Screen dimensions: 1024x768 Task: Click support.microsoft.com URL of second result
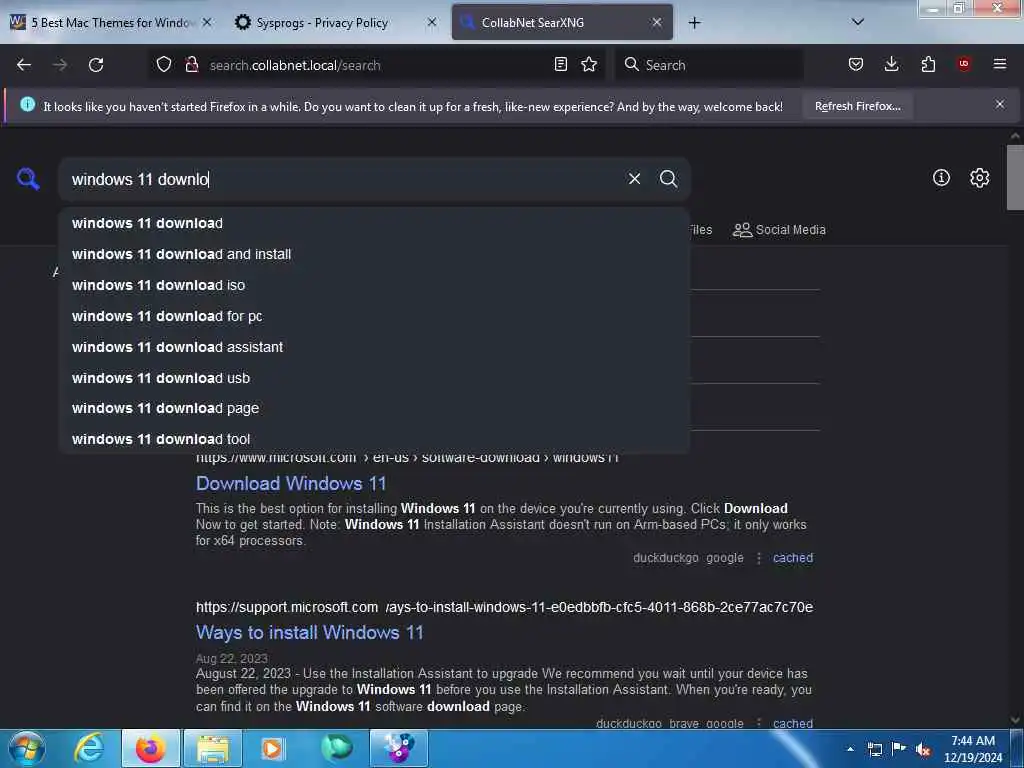pos(504,607)
